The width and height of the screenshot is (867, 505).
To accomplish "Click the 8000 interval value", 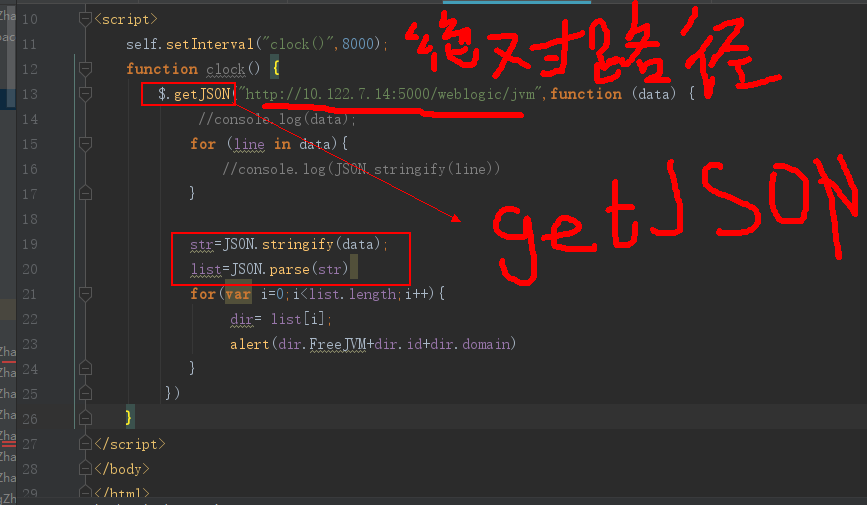I will coord(358,44).
